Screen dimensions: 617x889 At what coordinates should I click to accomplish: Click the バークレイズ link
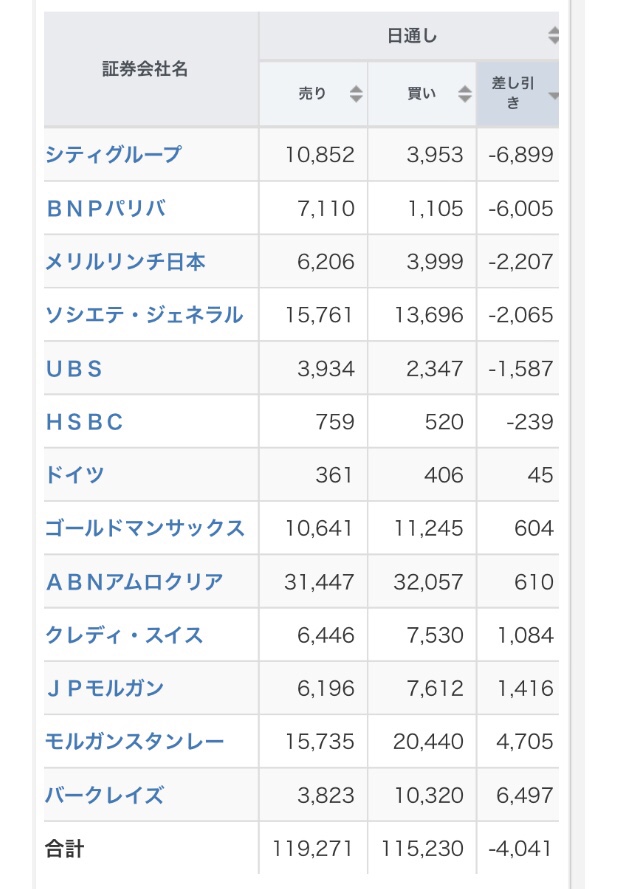click(104, 795)
